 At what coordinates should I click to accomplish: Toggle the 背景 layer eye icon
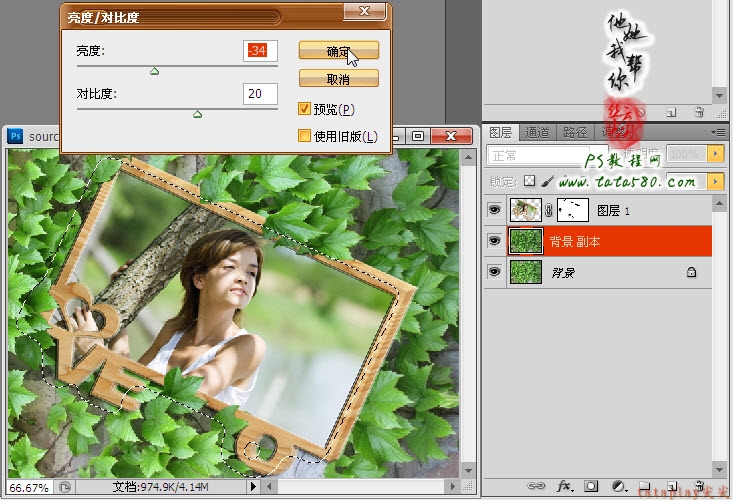(495, 271)
